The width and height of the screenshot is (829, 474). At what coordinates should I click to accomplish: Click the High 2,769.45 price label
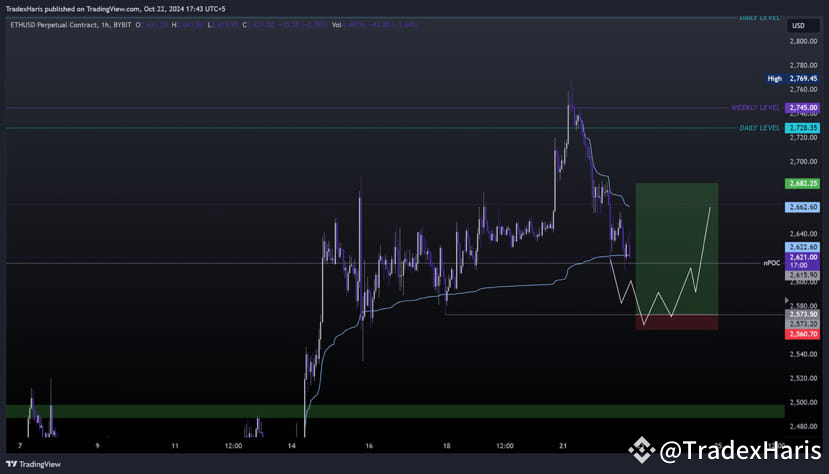pos(793,78)
